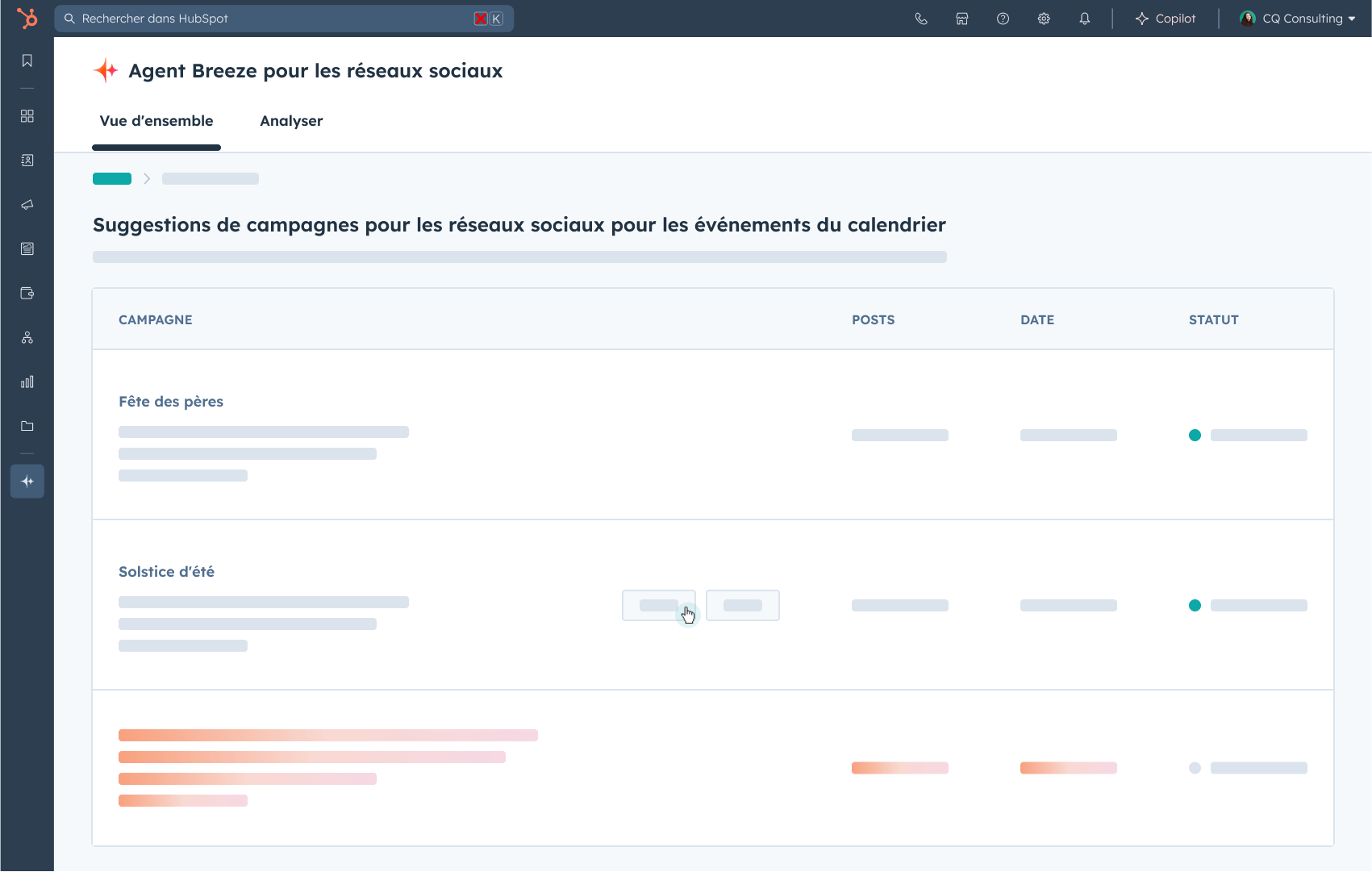Open the Fête des pères campaign
Image resolution: width=1372 pixels, height=872 pixels.
[171, 402]
